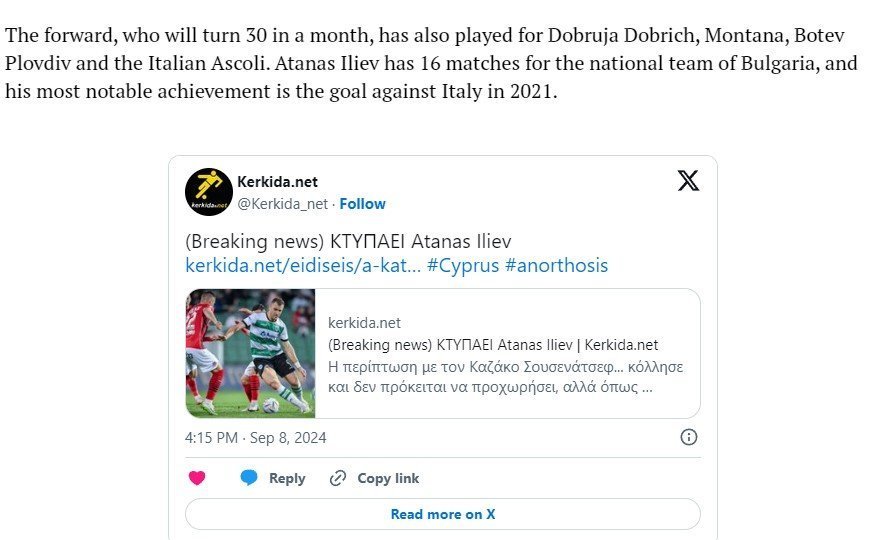894x540 pixels.
Task: Click the Reply text label
Action: pos(287,478)
